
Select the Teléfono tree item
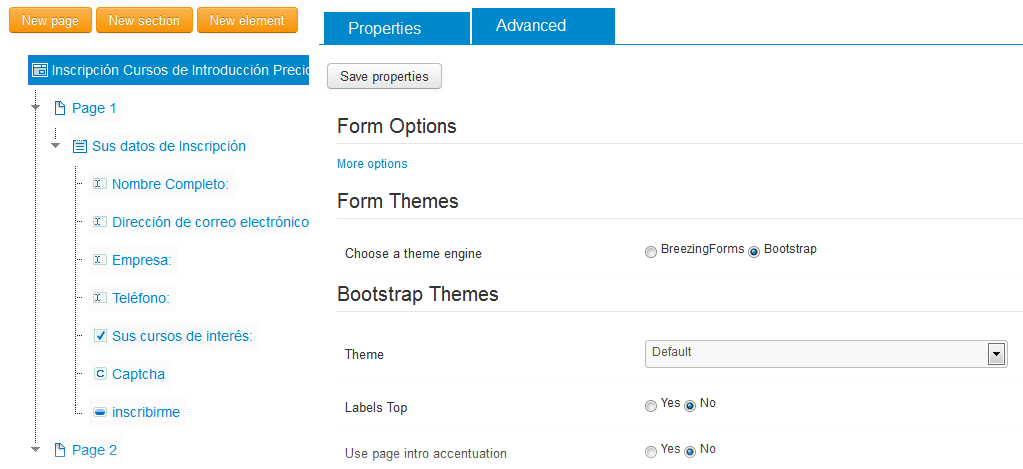tap(140, 298)
